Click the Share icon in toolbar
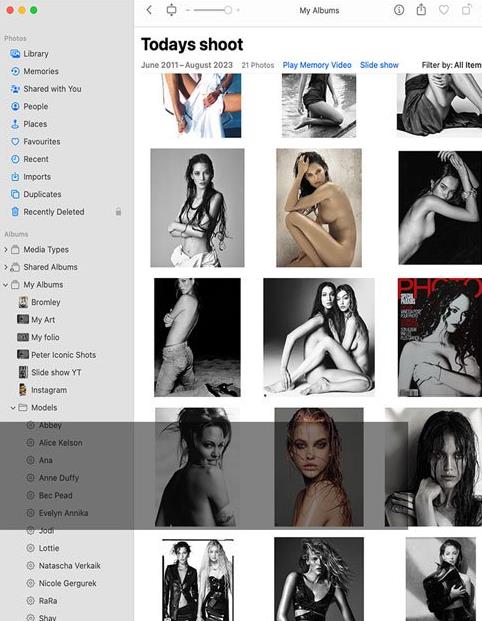 coord(421,10)
